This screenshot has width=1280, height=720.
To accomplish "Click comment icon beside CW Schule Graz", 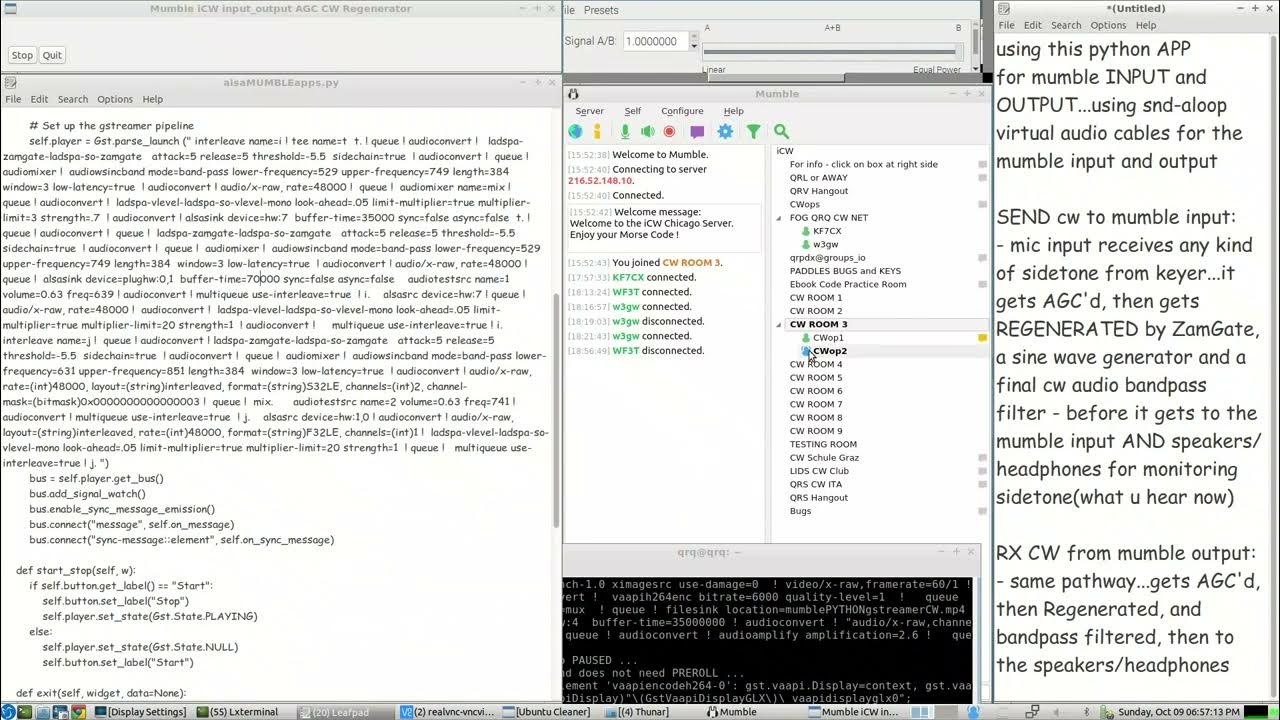I will (982, 457).
